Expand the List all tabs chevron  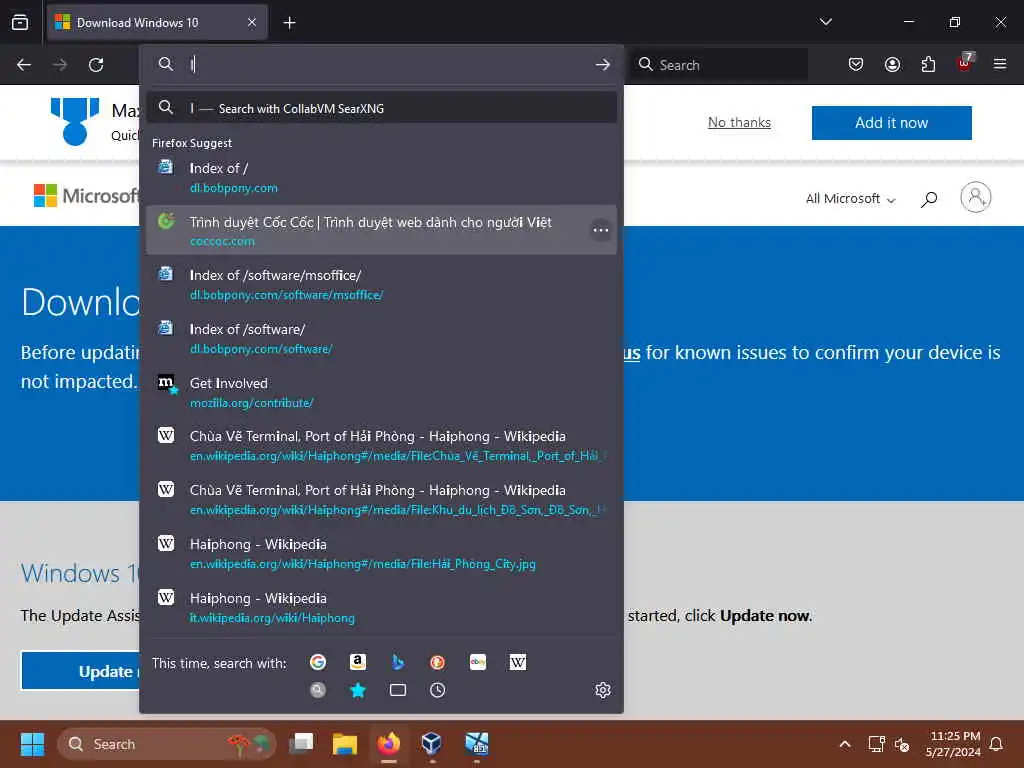(825, 22)
